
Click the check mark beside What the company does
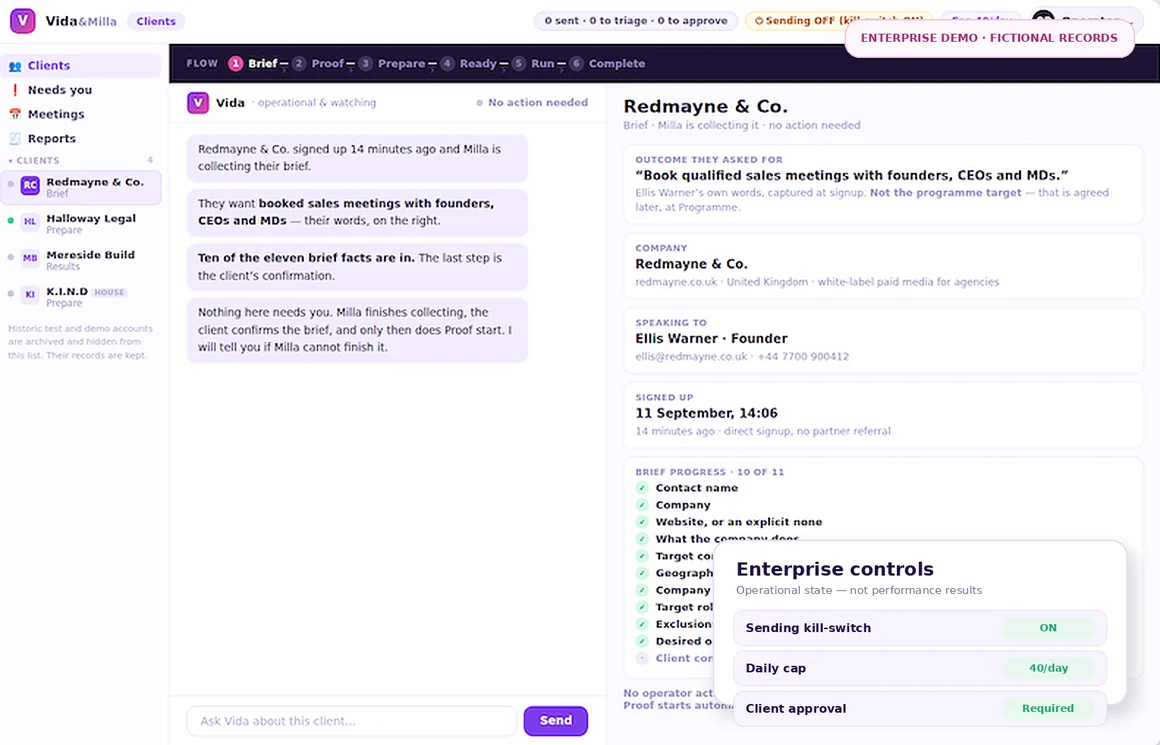click(642, 539)
